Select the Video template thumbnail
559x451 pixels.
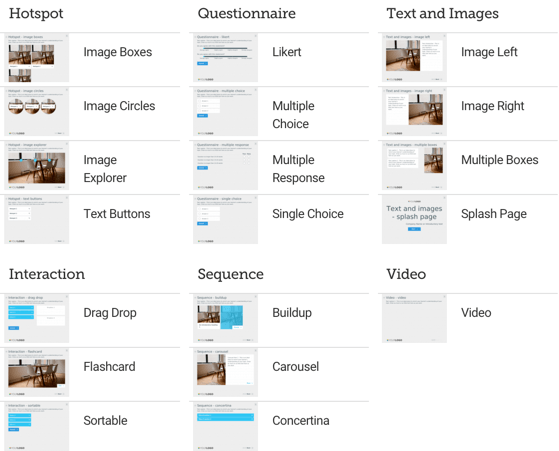tap(414, 319)
